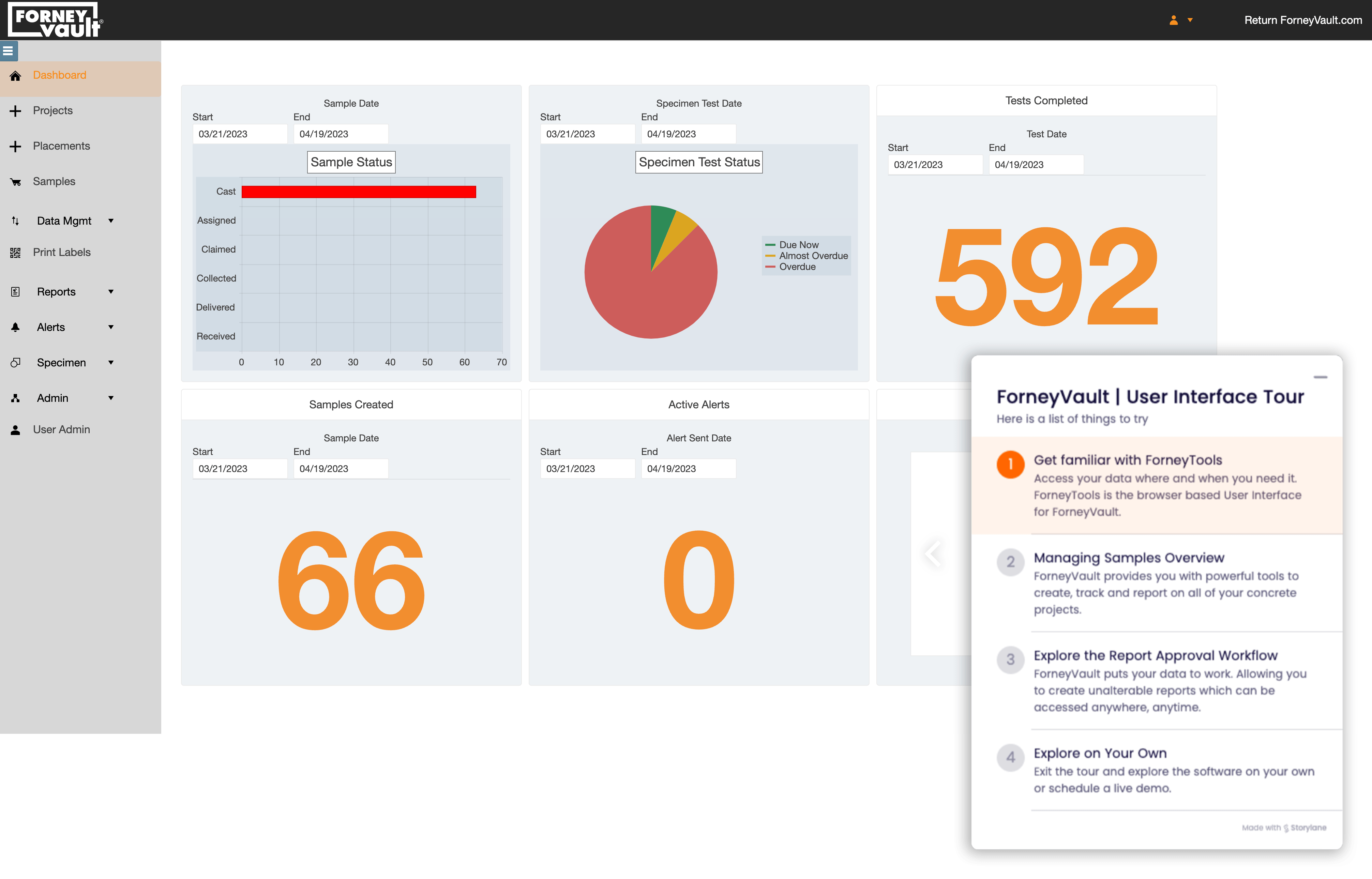Expand the Admin dropdown arrow
This screenshot has height=879, width=1372.
pyautogui.click(x=111, y=398)
